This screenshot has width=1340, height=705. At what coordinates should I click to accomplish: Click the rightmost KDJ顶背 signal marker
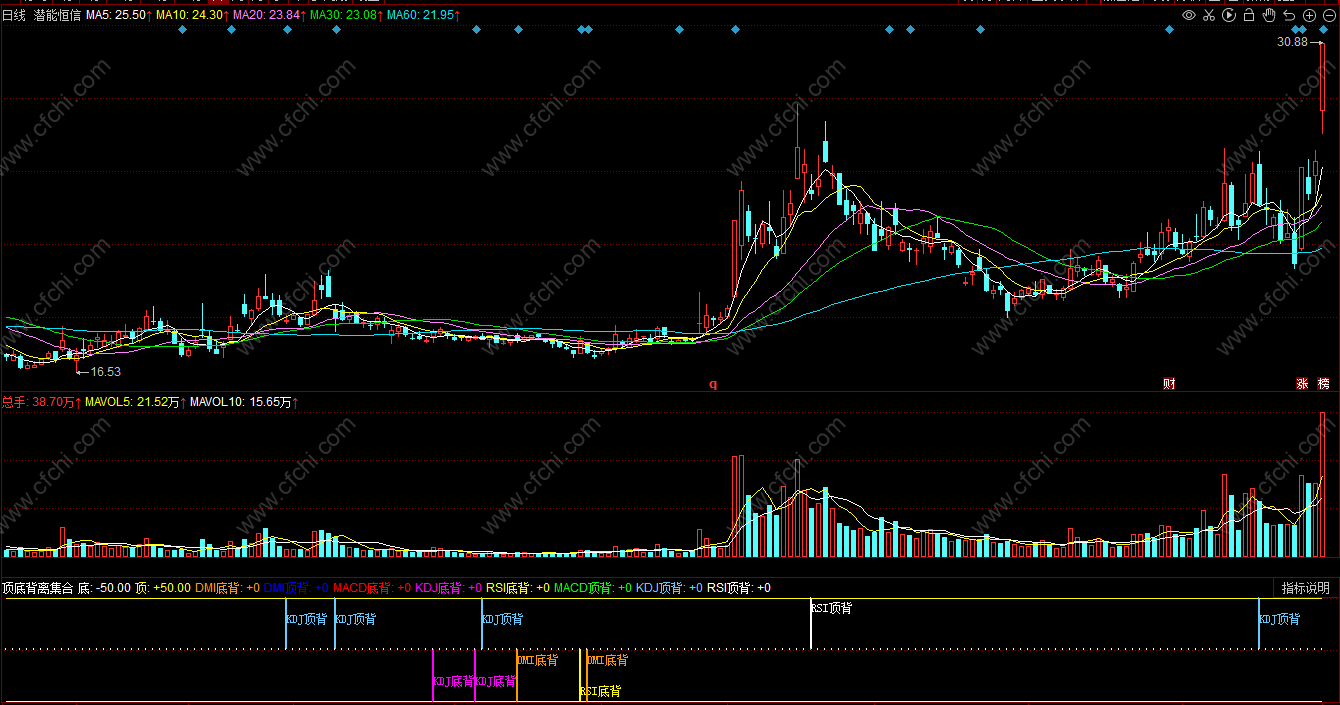1280,620
